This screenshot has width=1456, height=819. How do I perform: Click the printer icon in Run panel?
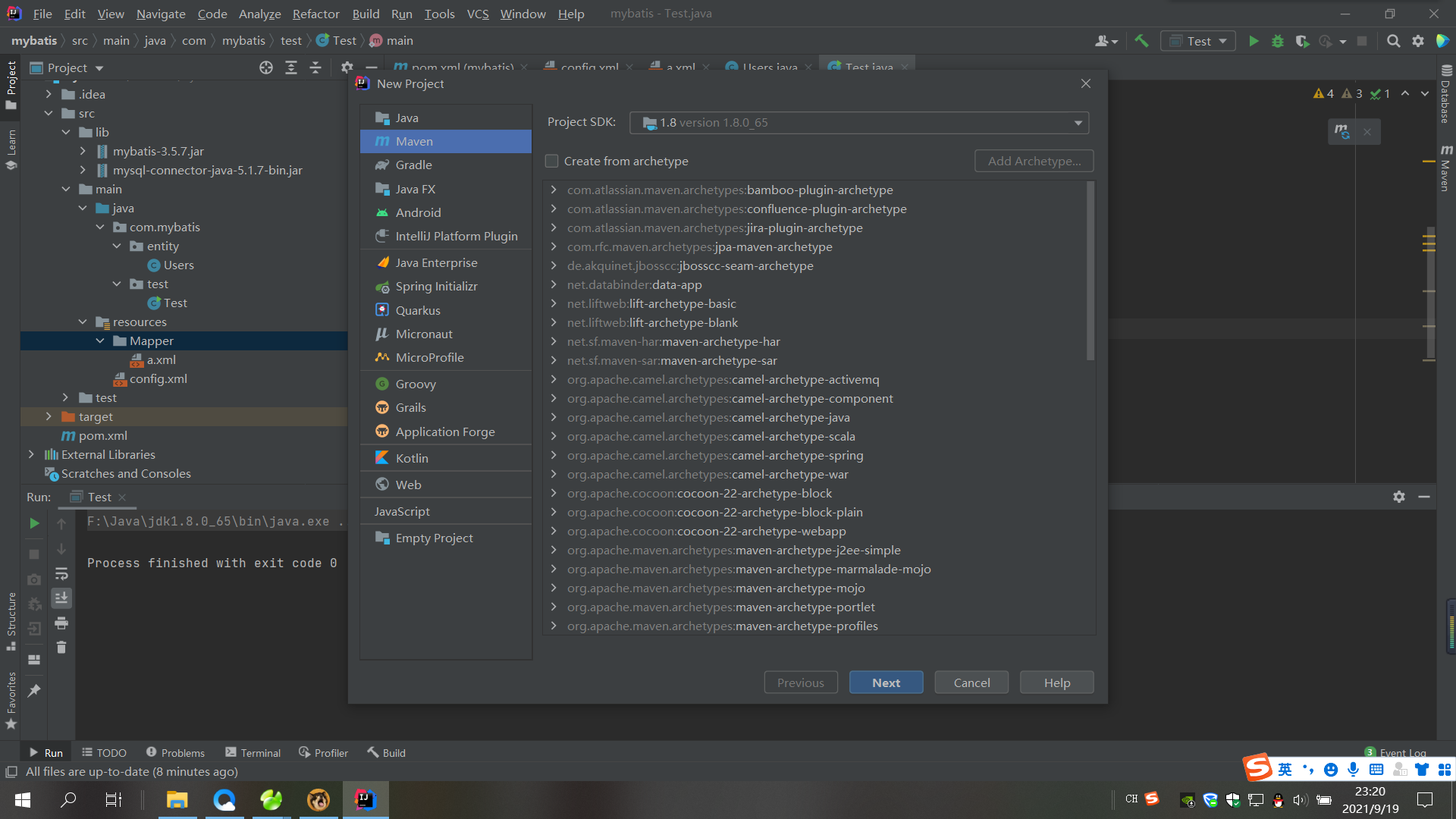(61, 623)
